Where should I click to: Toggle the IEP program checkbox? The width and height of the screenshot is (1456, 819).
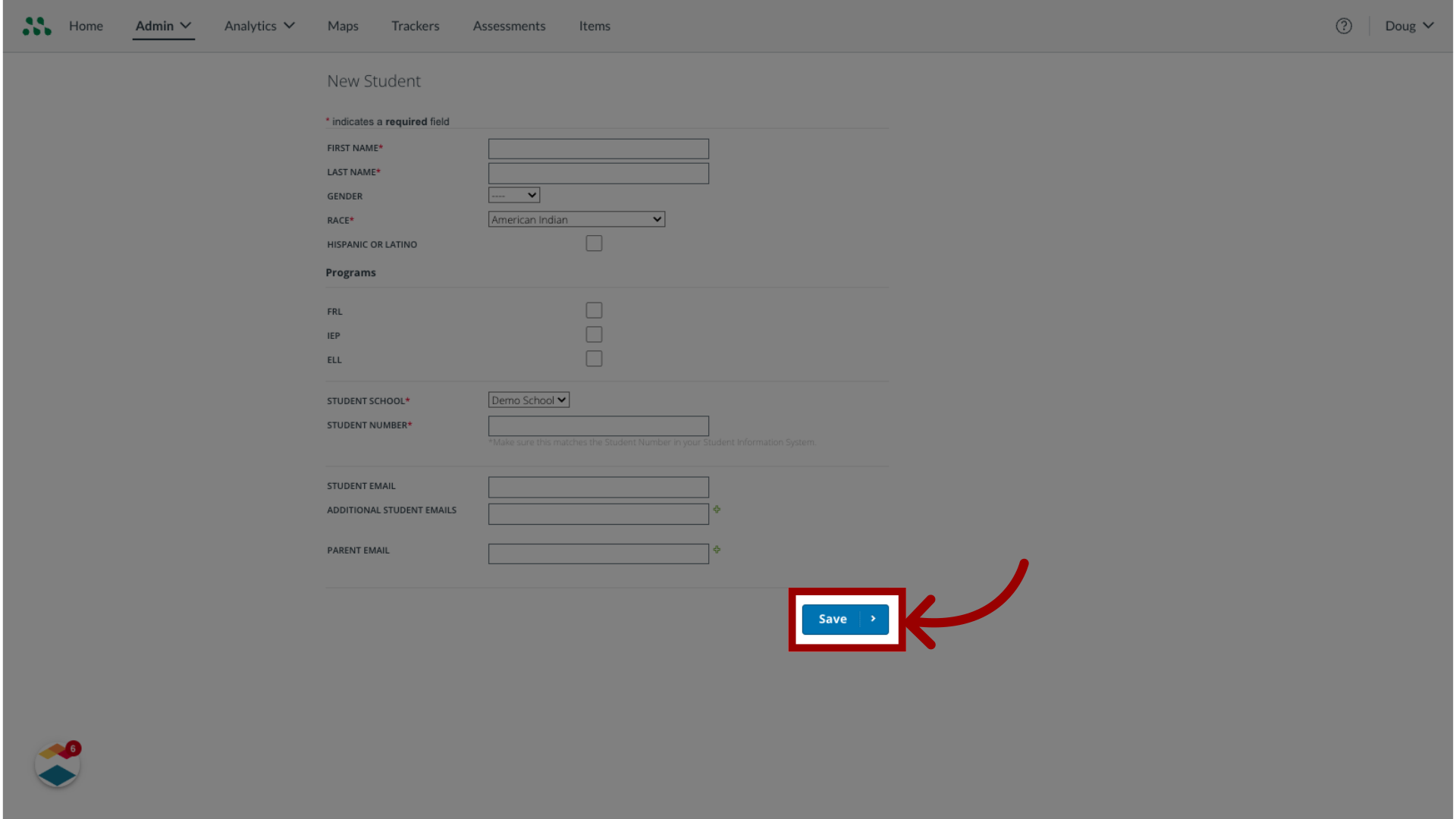594,334
